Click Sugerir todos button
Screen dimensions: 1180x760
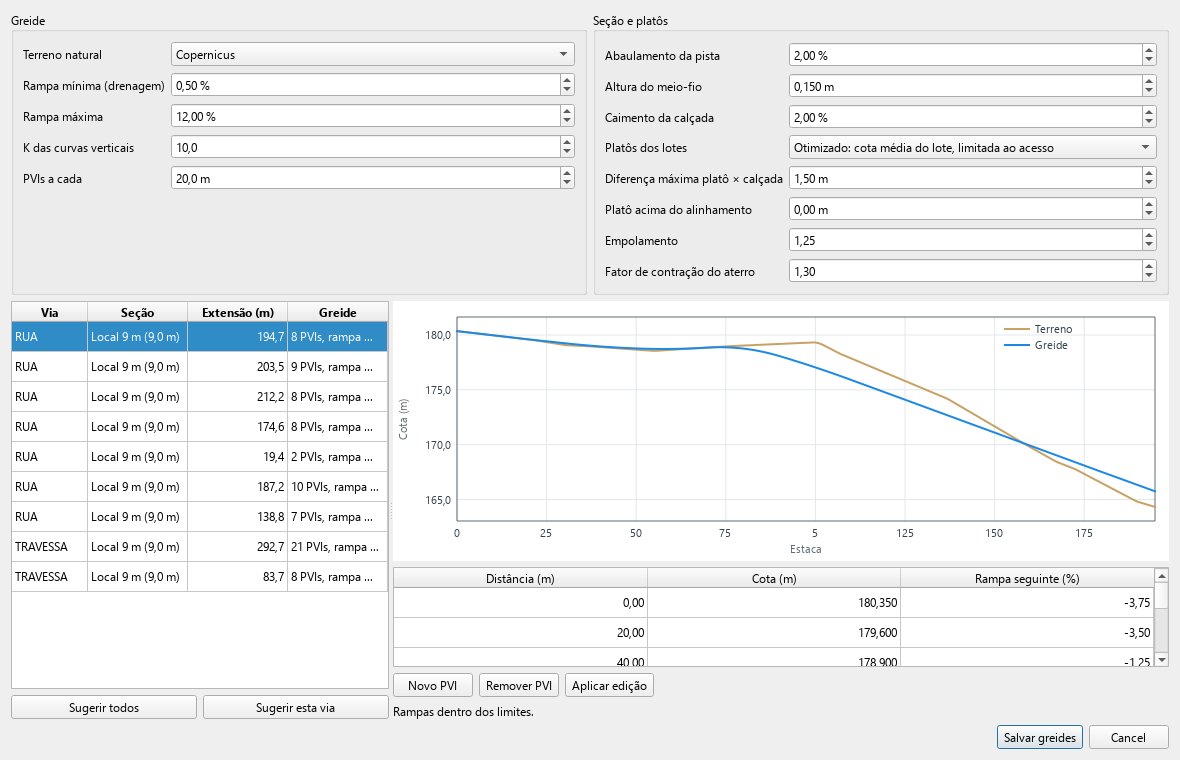[104, 707]
